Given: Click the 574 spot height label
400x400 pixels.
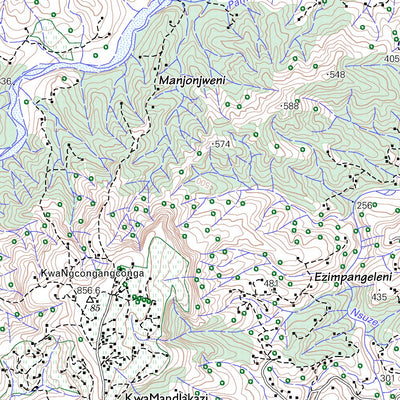Looking at the screenshot, I should click(222, 144).
